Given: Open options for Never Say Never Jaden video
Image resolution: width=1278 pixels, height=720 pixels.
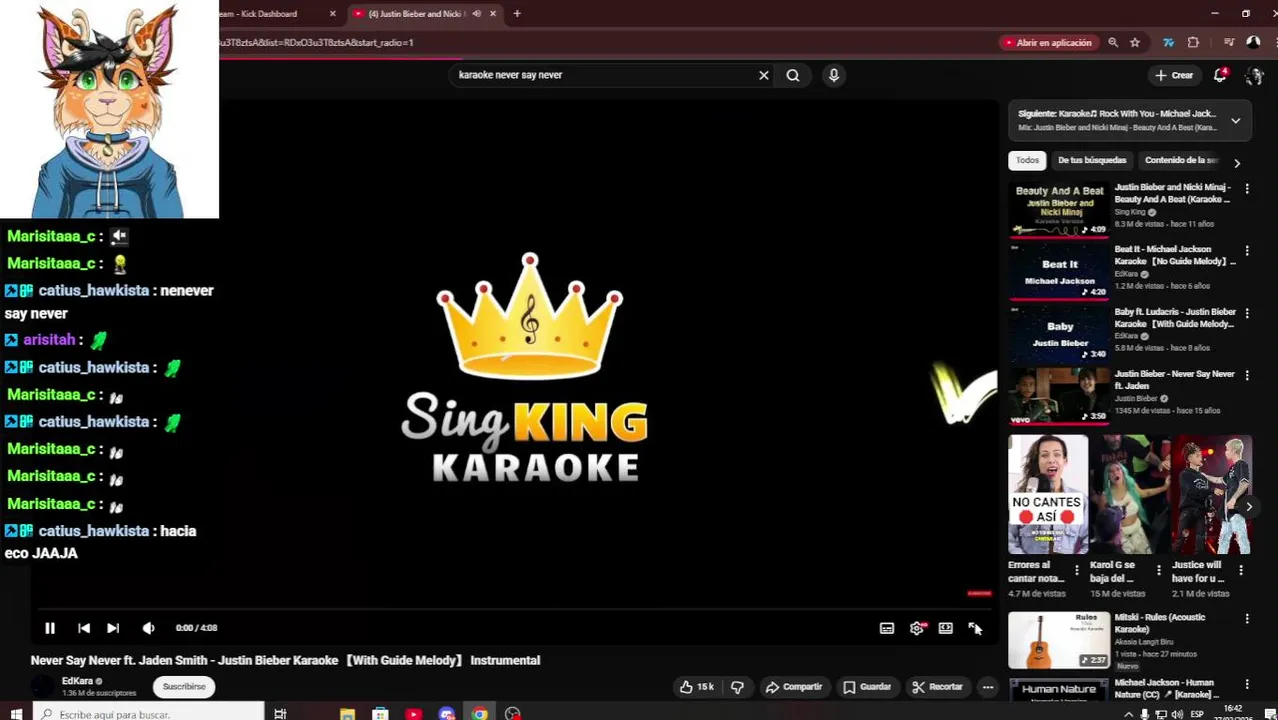Looking at the screenshot, I should click(x=1247, y=374).
